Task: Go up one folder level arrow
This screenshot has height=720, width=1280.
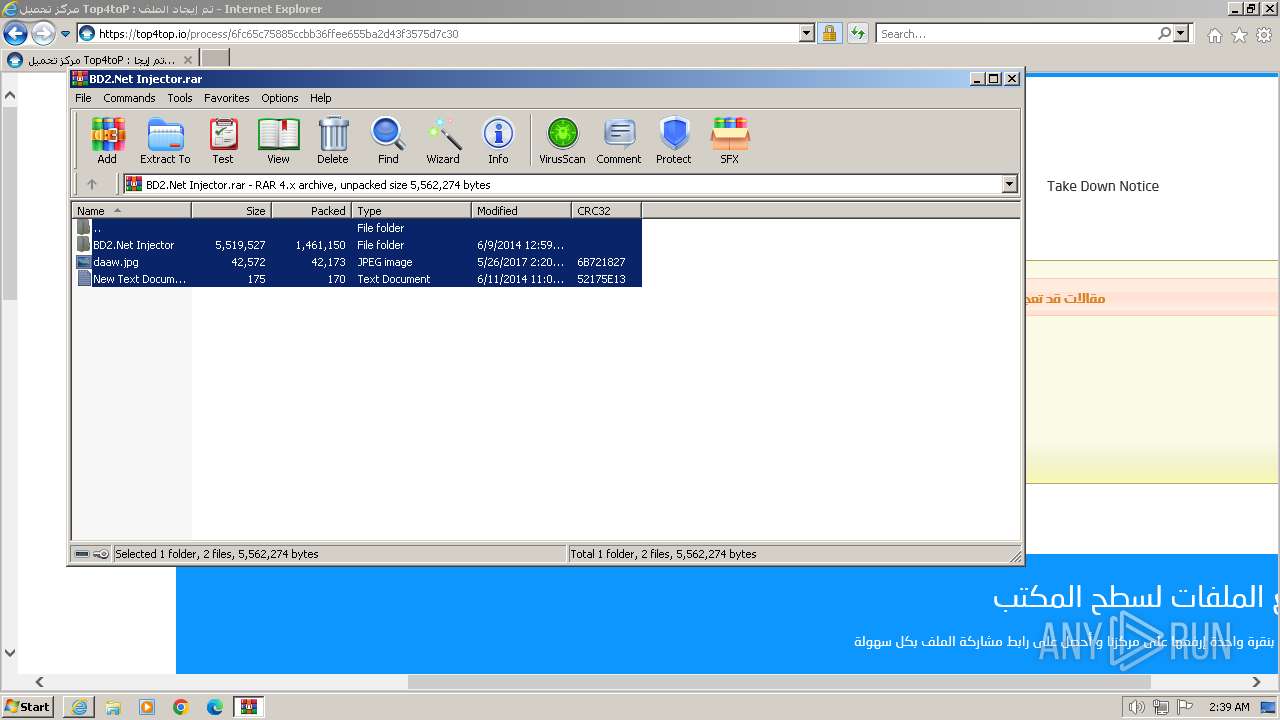Action: [92, 184]
